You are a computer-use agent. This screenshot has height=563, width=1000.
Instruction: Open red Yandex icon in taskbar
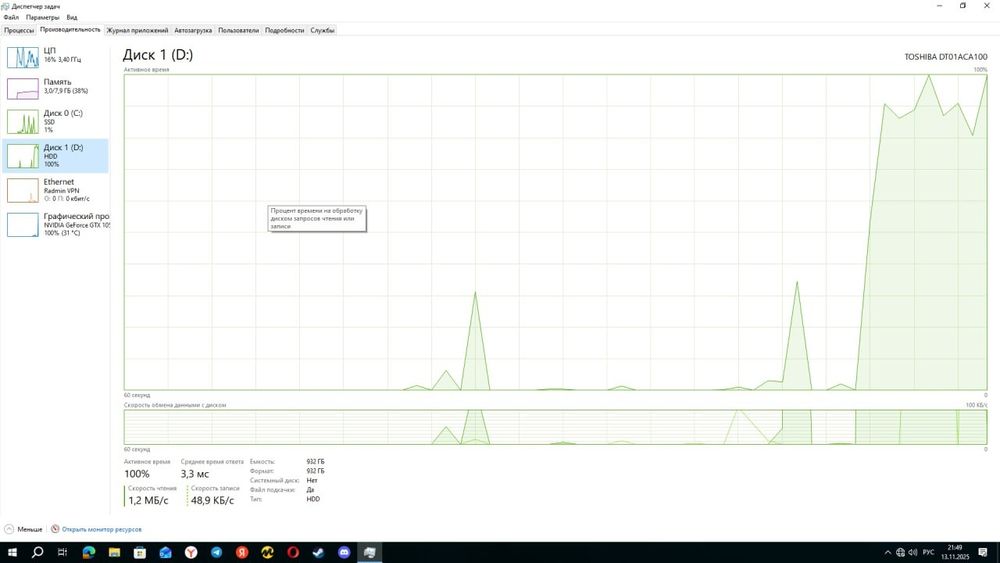click(x=242, y=552)
